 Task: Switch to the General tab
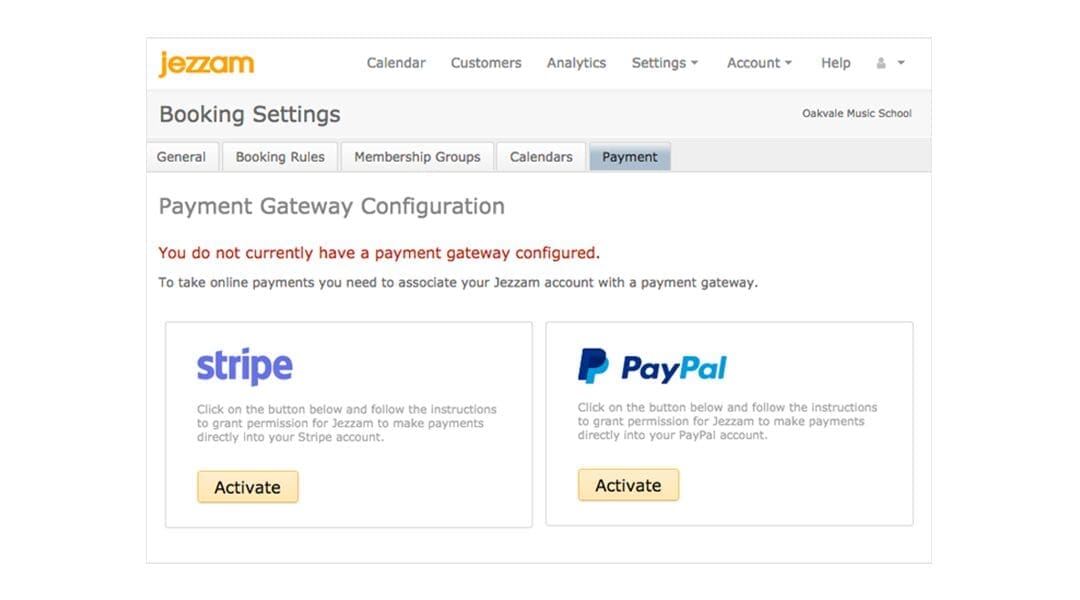tap(181, 157)
